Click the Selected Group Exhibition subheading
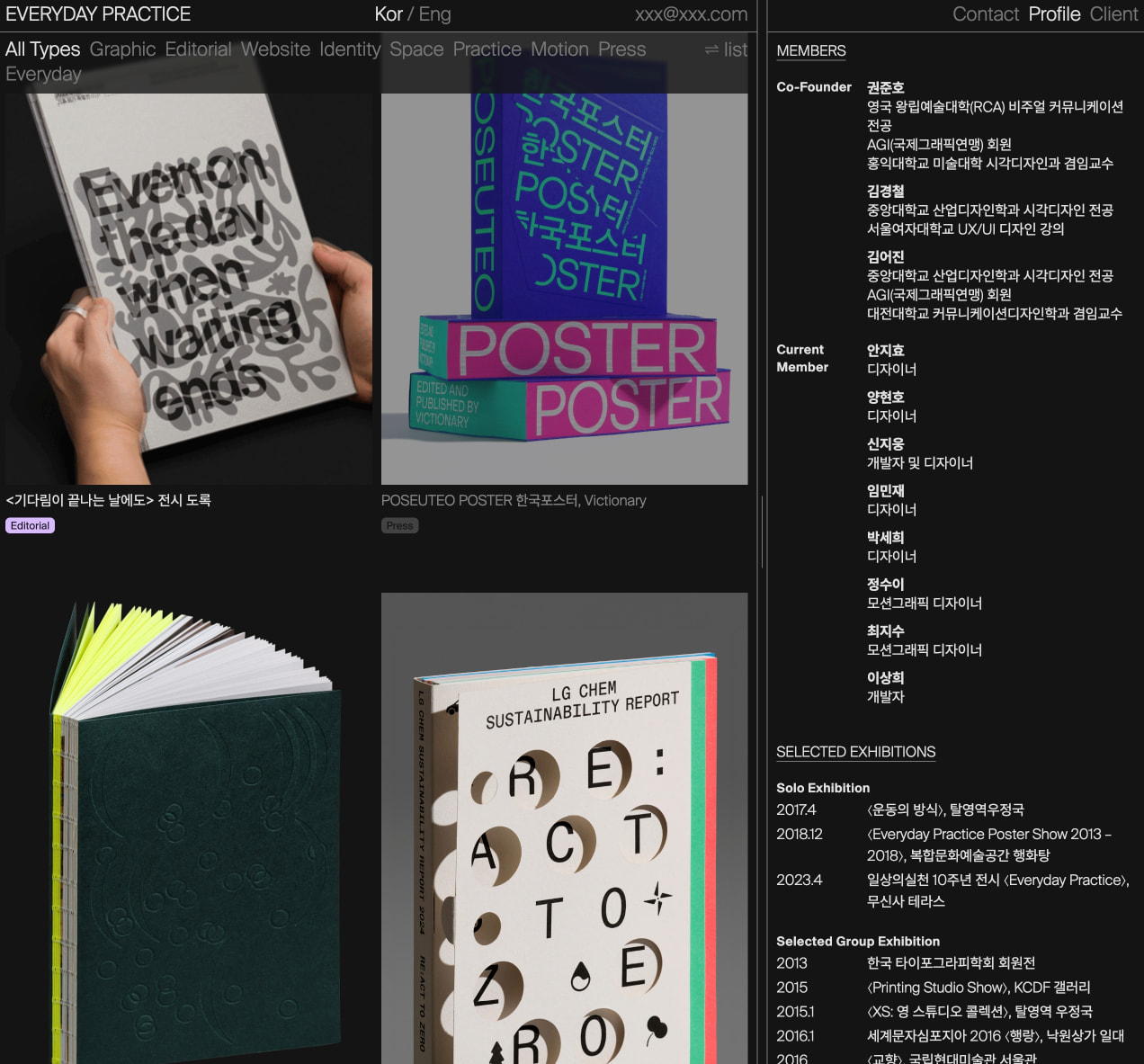1144x1064 pixels. 858,942
